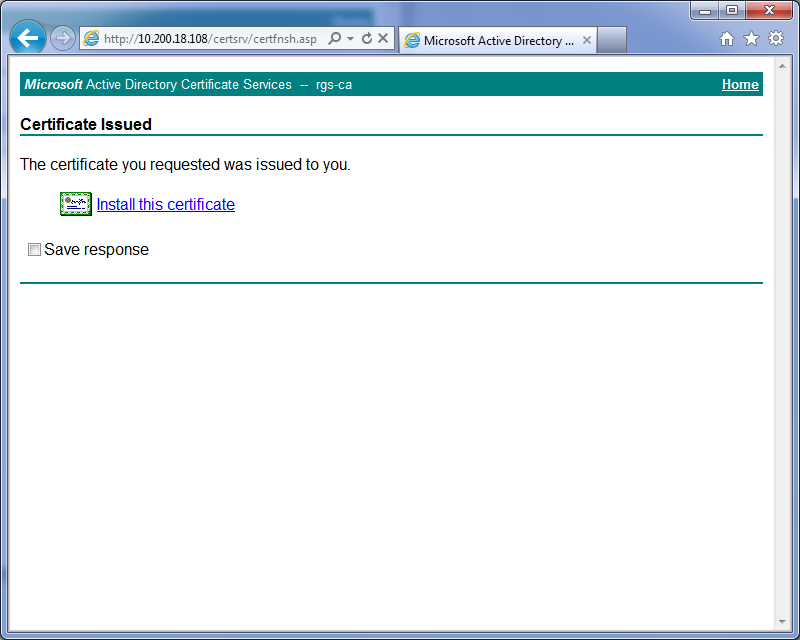This screenshot has height=640, width=800.
Task: Click the certificate icon beside install link
Action: tap(76, 204)
